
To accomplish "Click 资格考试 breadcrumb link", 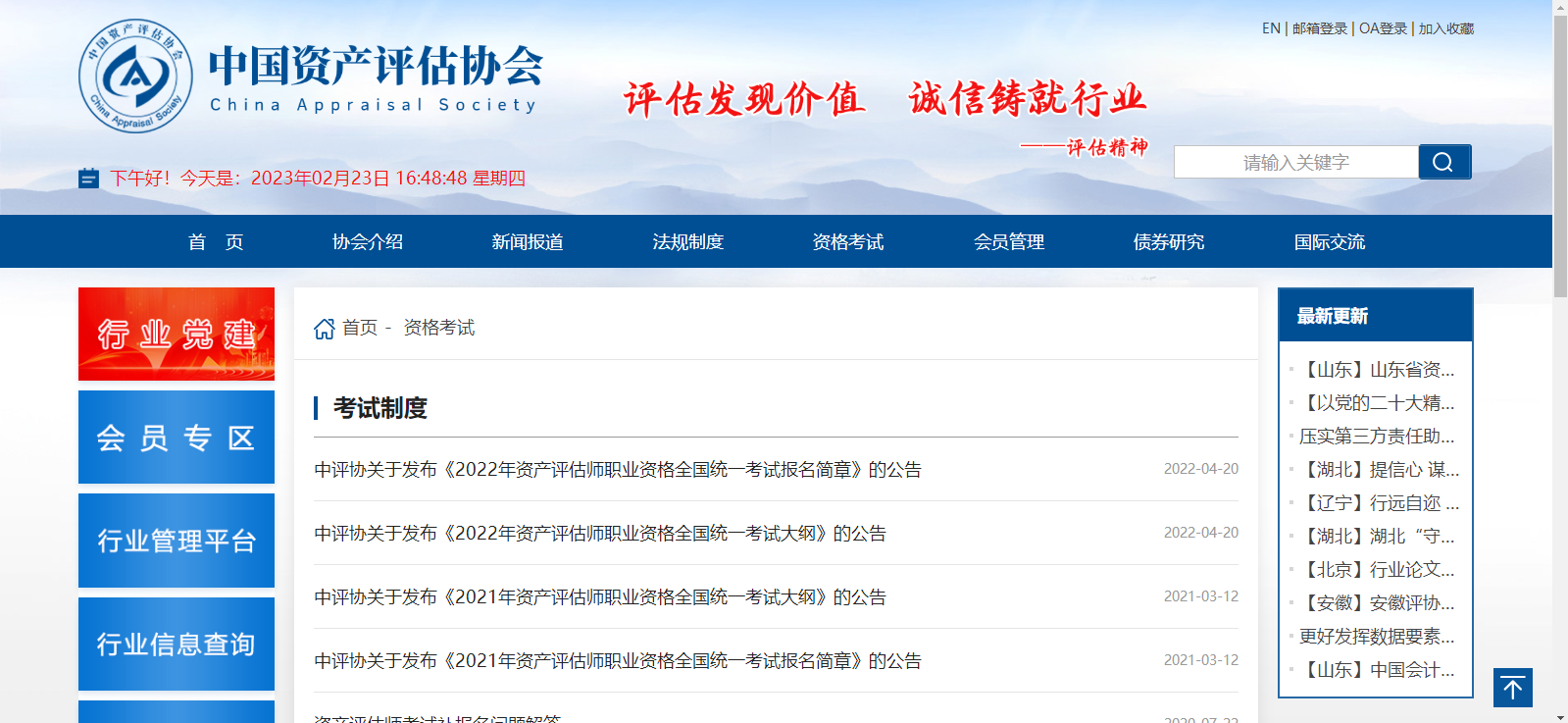I will pyautogui.click(x=439, y=328).
